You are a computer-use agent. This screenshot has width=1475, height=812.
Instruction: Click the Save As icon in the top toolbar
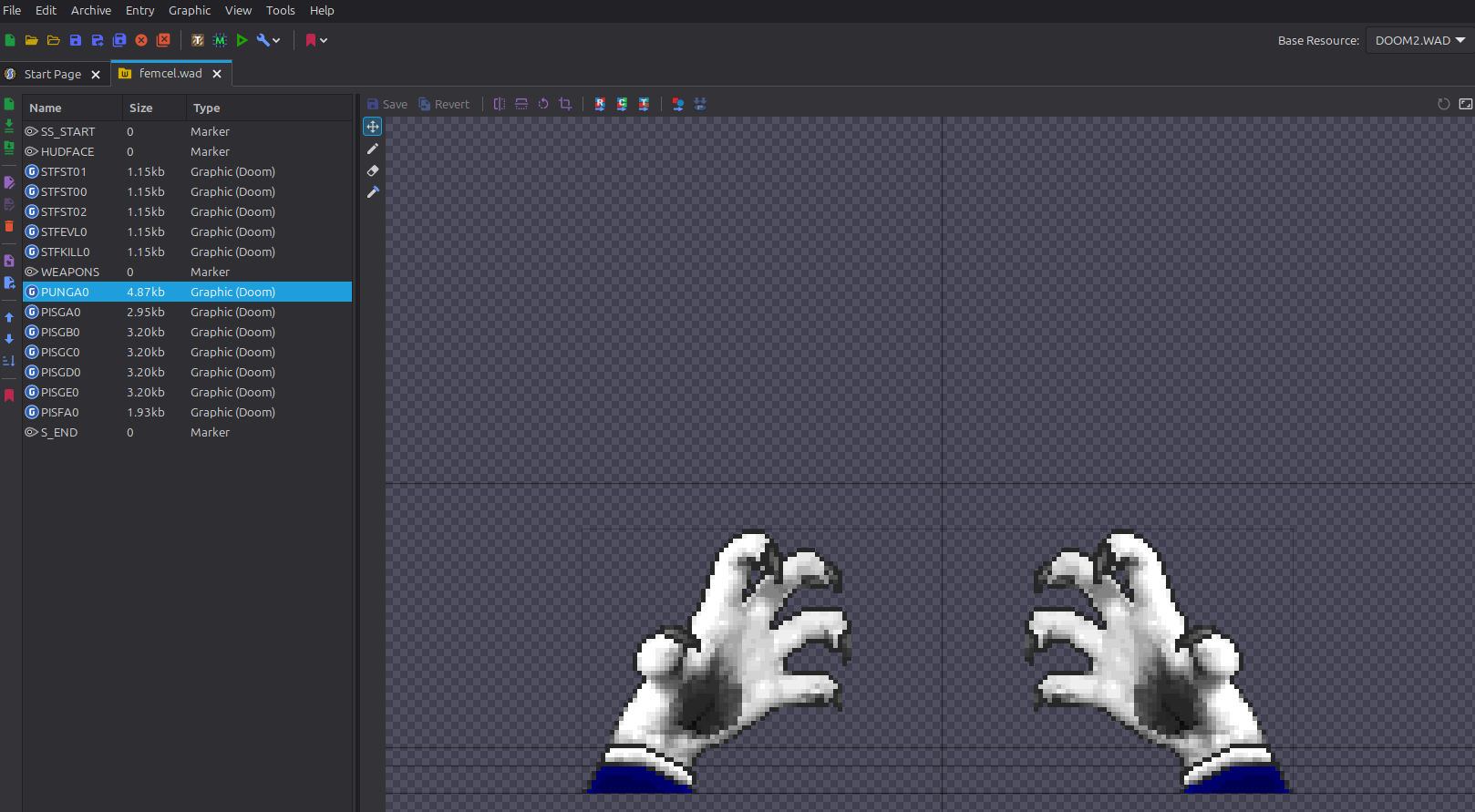(x=98, y=40)
